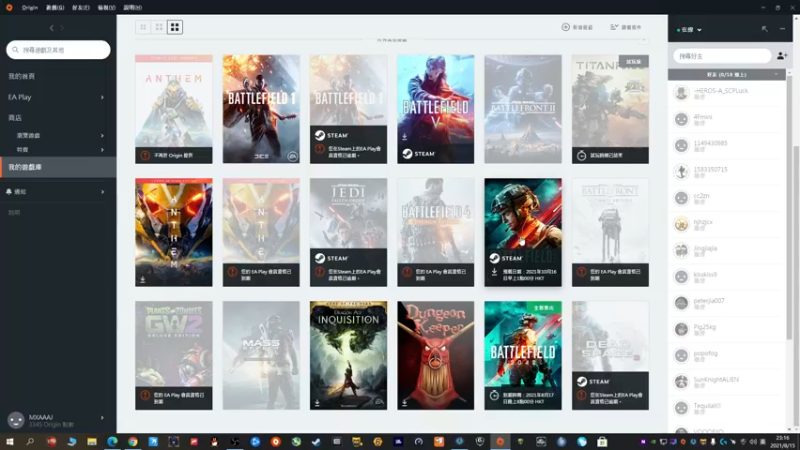Viewport: 800px width, 450px height.
Task: Click the taskbar clock showing 23:16
Action: 783,442
